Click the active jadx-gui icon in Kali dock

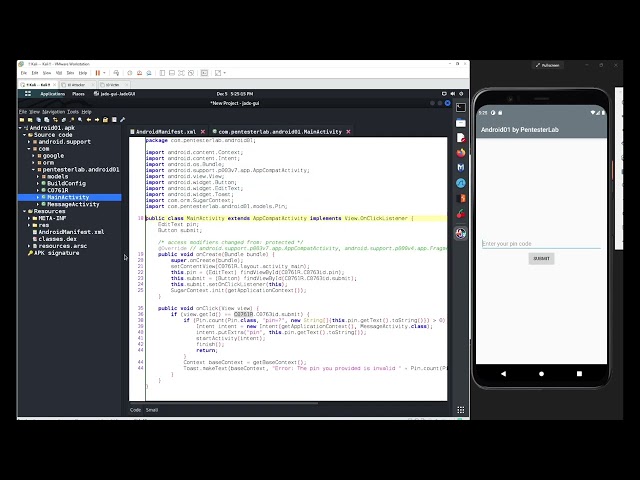[461, 233]
